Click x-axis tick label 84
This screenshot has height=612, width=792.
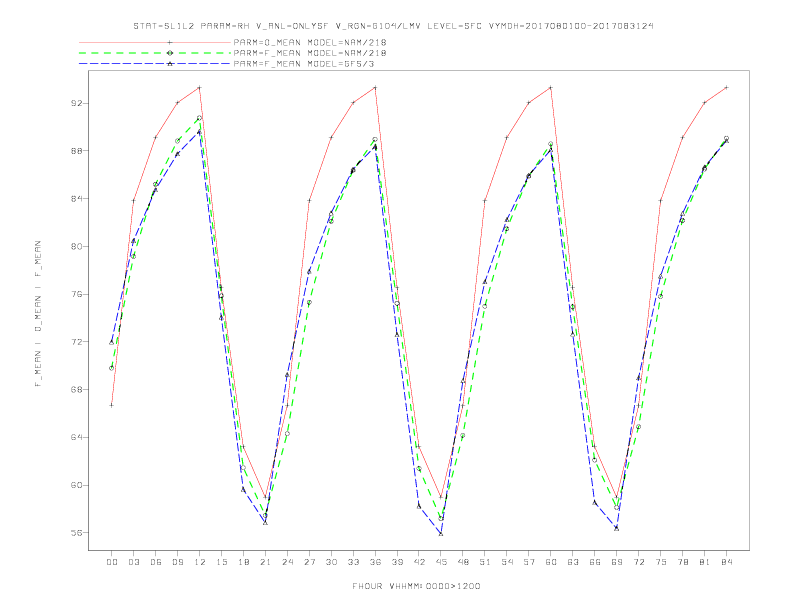tap(726, 562)
